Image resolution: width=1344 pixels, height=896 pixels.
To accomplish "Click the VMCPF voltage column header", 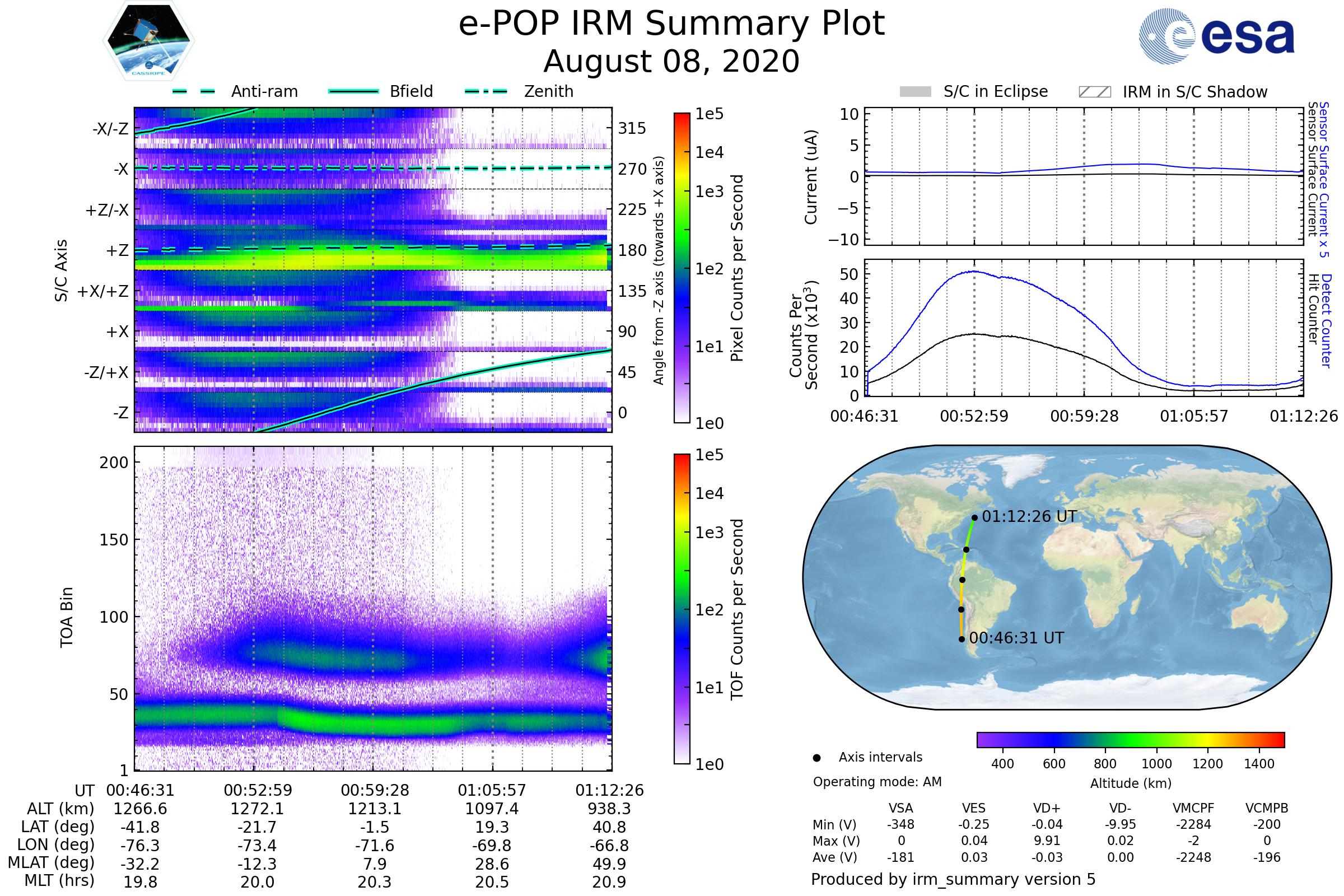I will click(x=1193, y=808).
